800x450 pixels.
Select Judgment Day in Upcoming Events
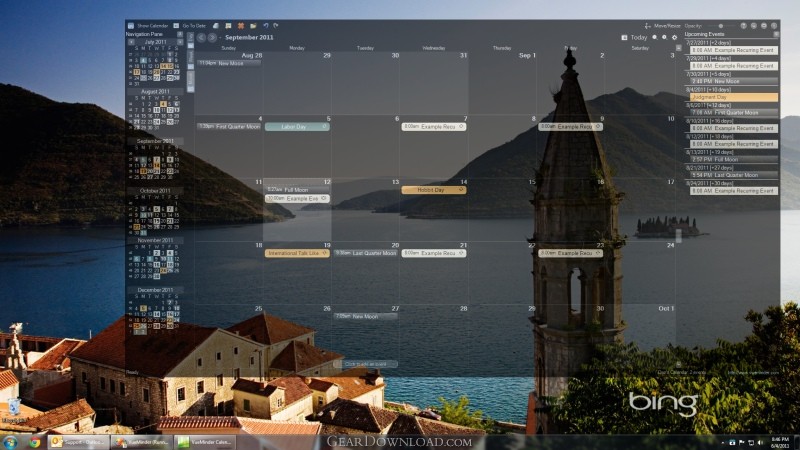click(x=734, y=97)
